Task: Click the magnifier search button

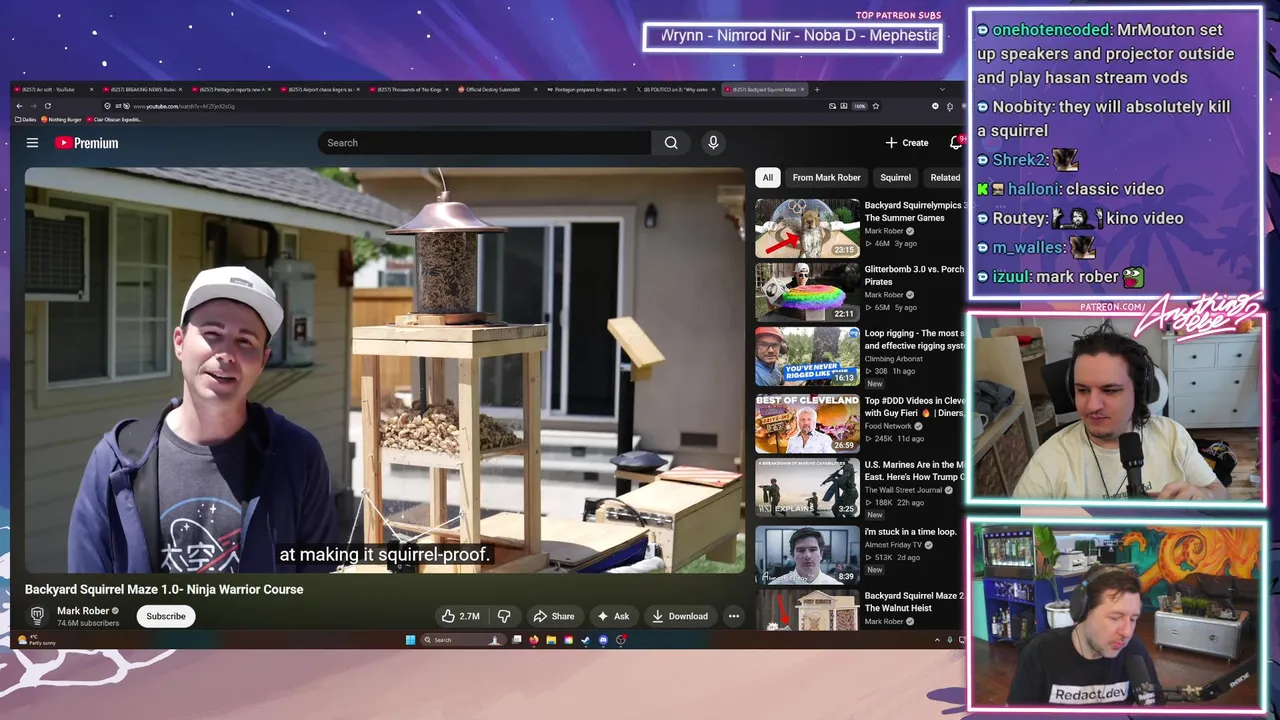Action: 671,143
